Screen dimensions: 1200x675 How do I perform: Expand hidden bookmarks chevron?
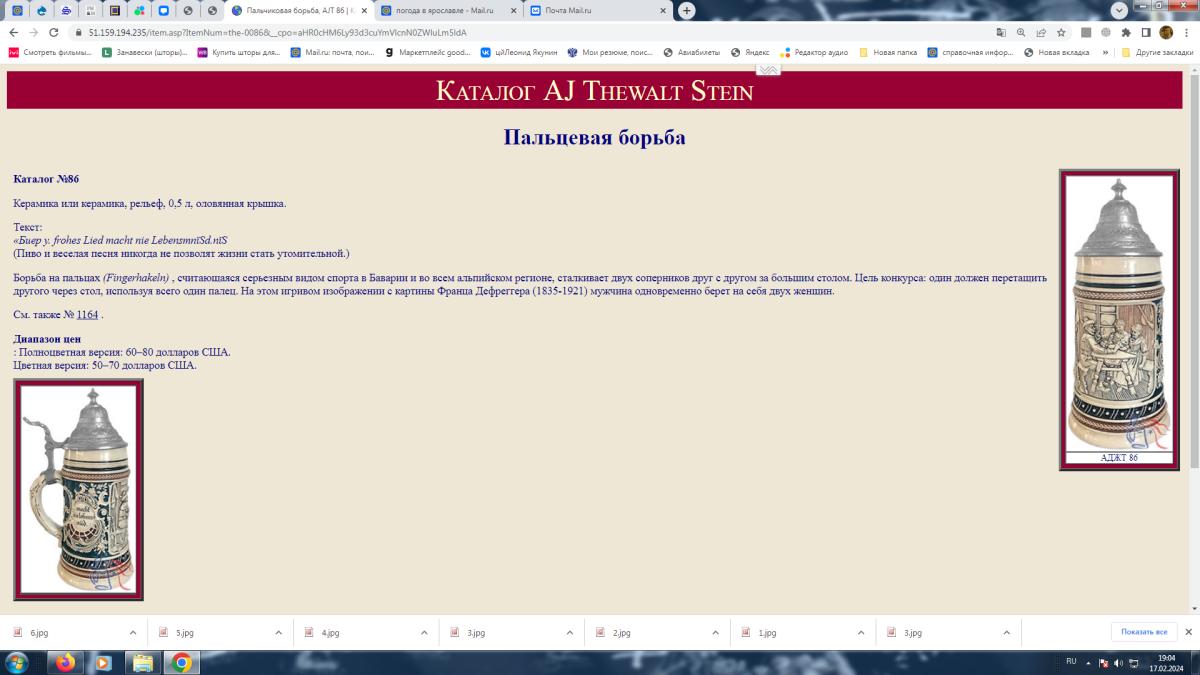tap(1105, 52)
